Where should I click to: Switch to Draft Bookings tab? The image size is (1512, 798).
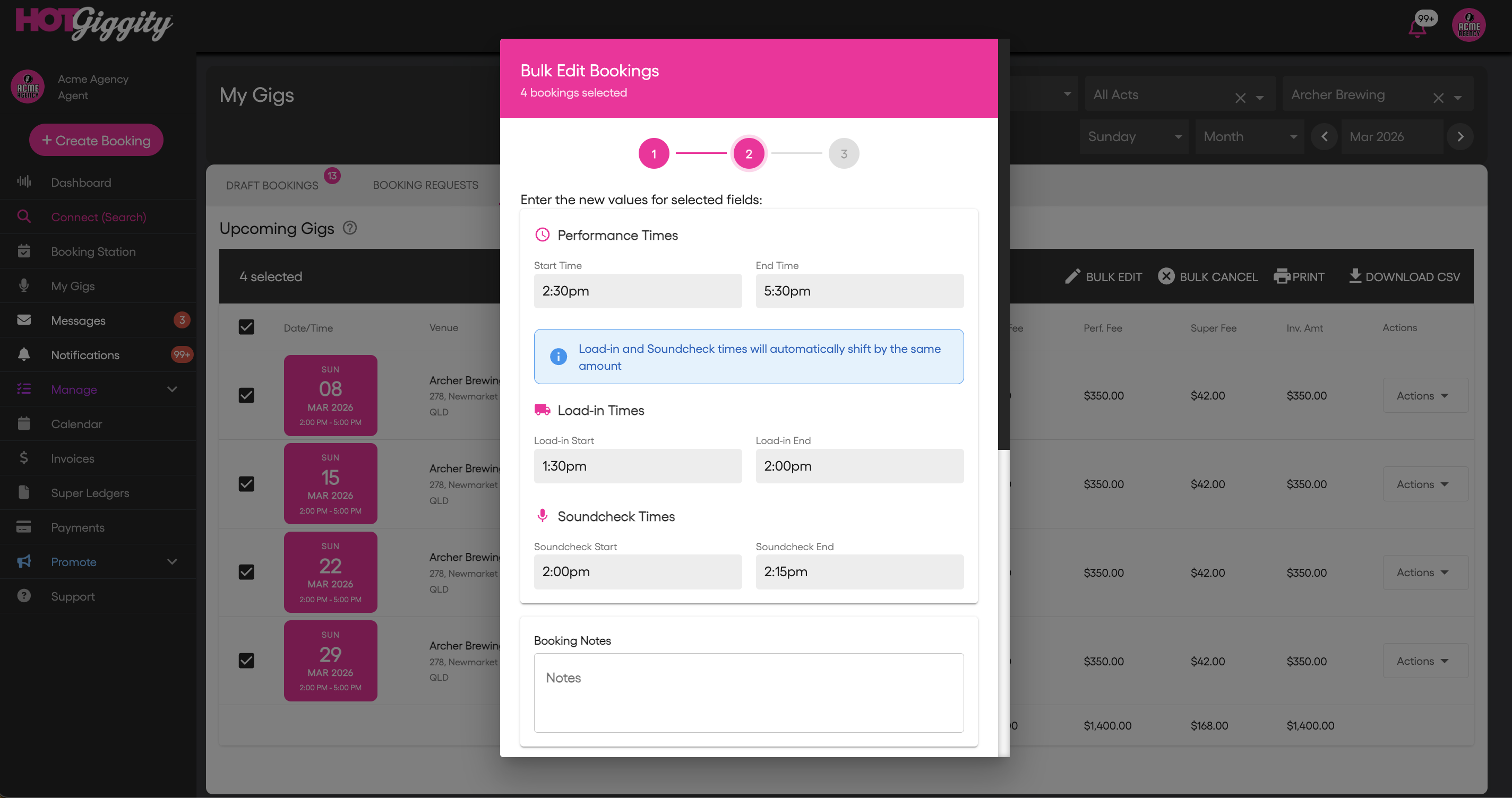[x=272, y=185]
